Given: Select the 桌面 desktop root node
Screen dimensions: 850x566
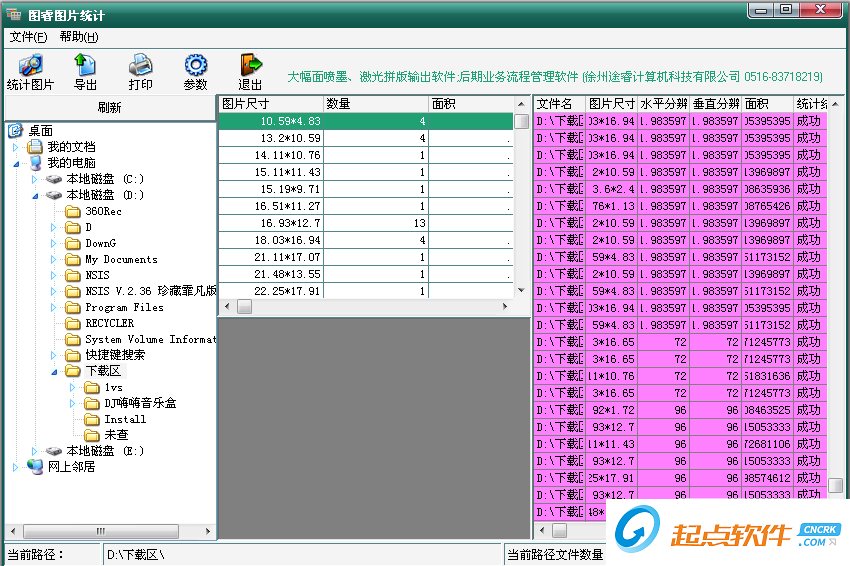Looking at the screenshot, I should [x=40, y=131].
